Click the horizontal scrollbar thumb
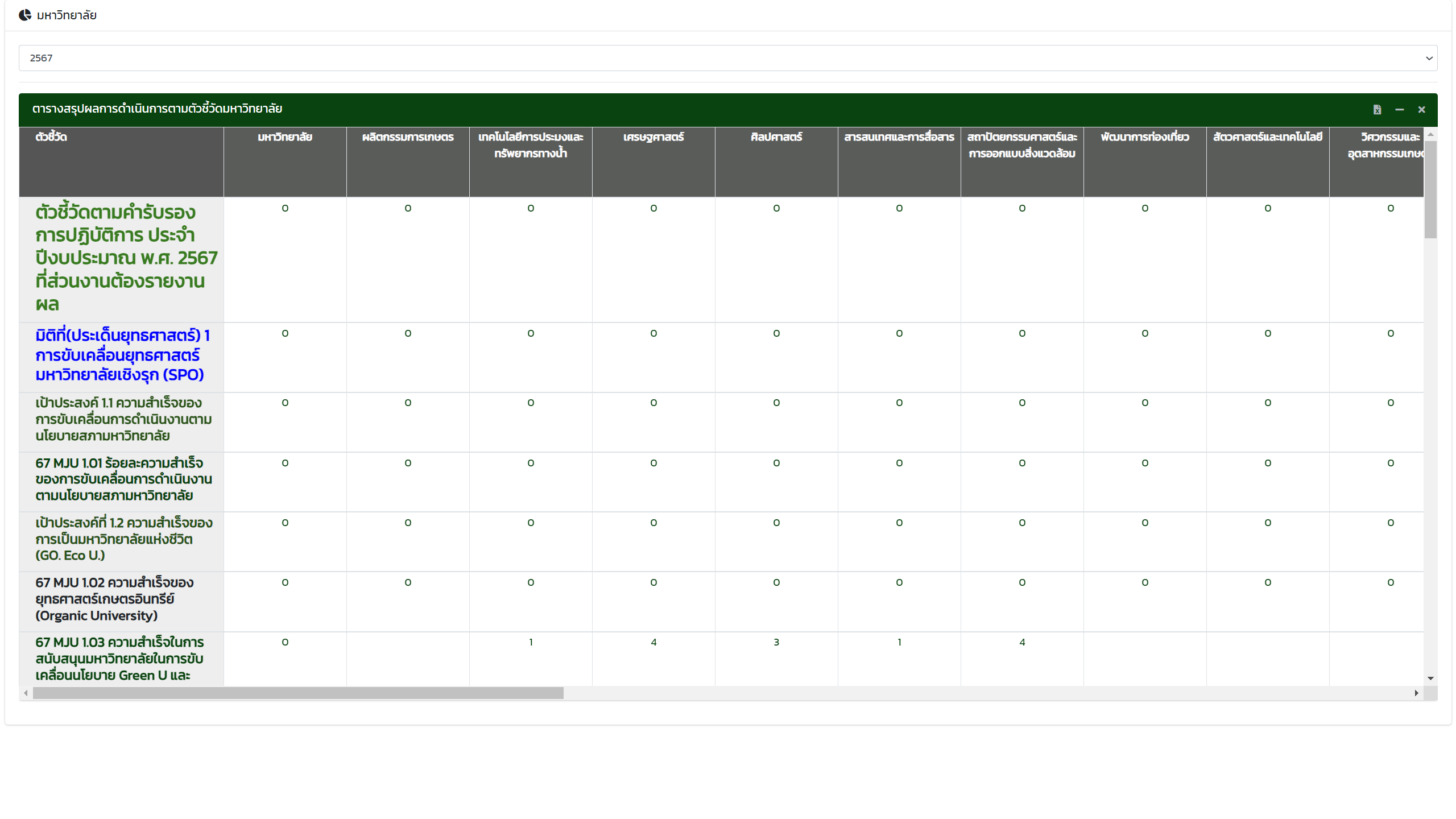This screenshot has width=1456, height=819. 298,693
